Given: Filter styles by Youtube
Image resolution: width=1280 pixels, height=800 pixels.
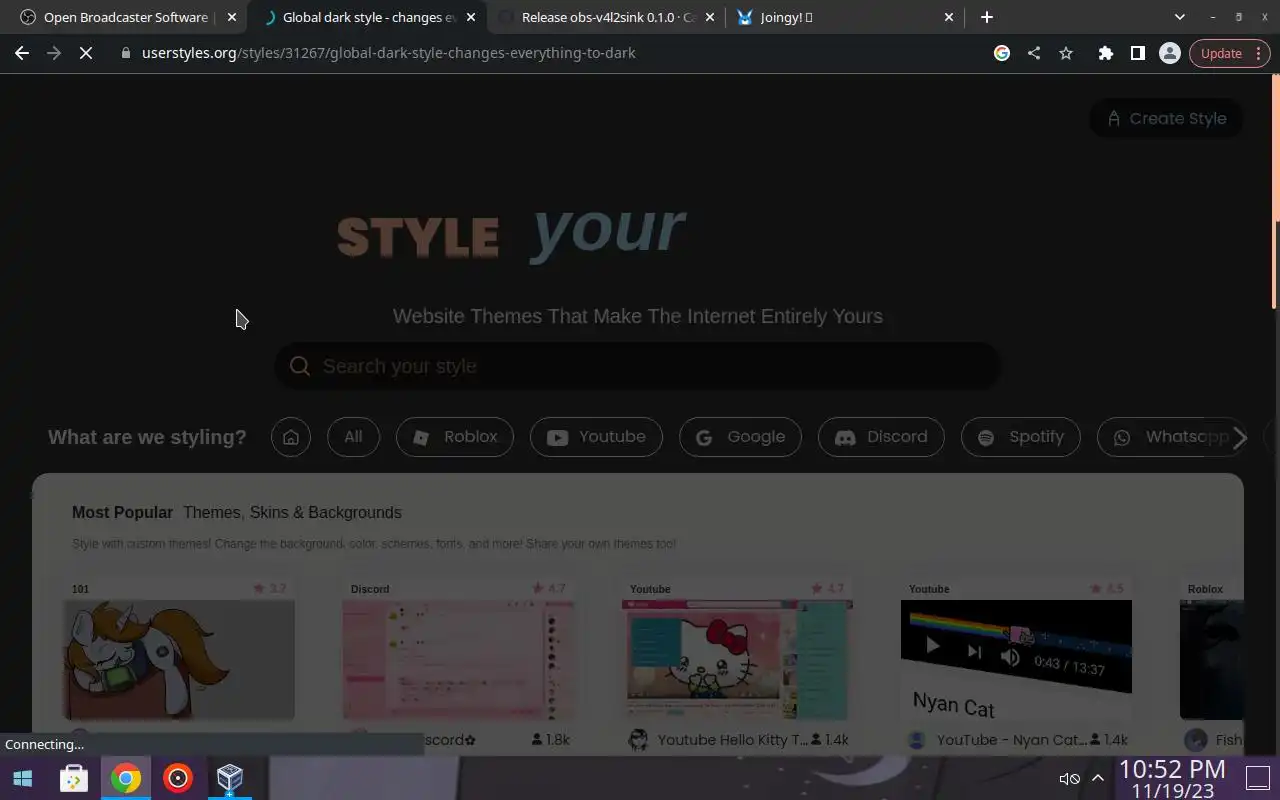Looking at the screenshot, I should (x=596, y=437).
